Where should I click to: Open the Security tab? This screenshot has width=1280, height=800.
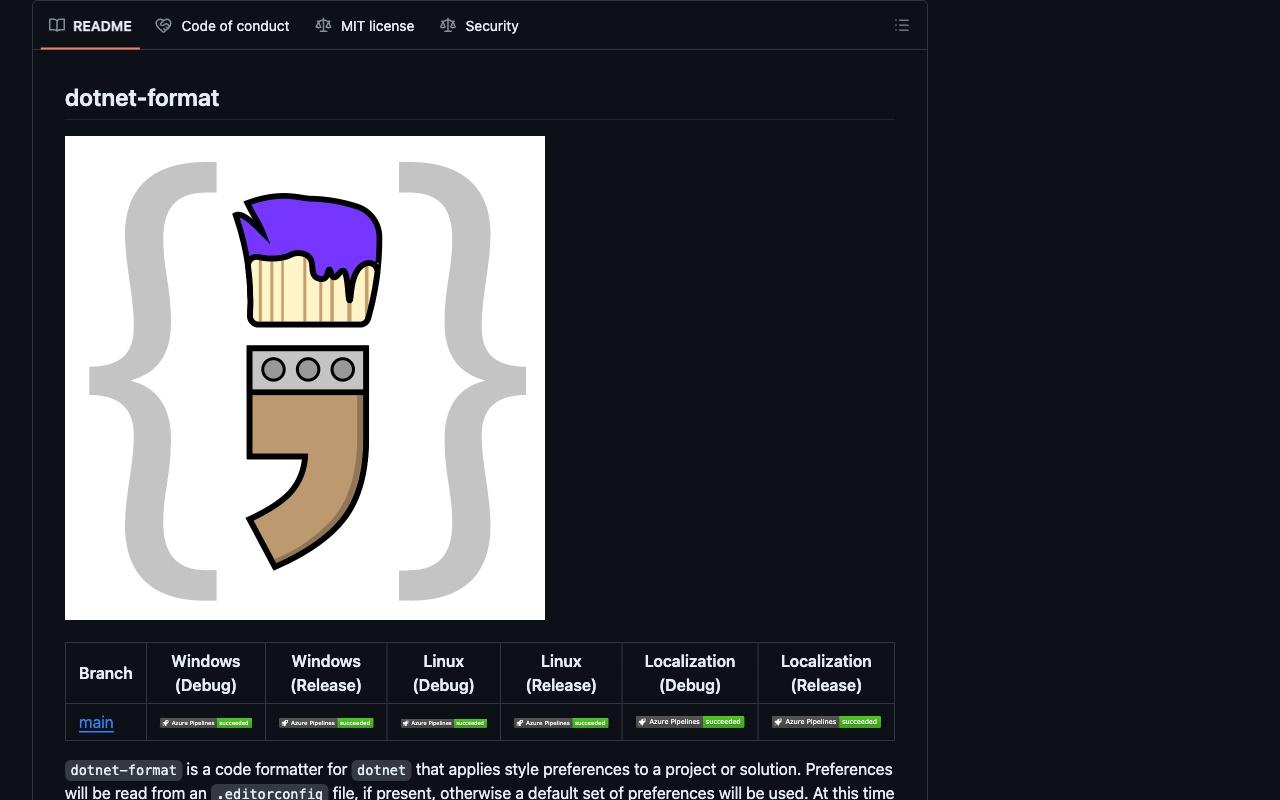point(479,26)
